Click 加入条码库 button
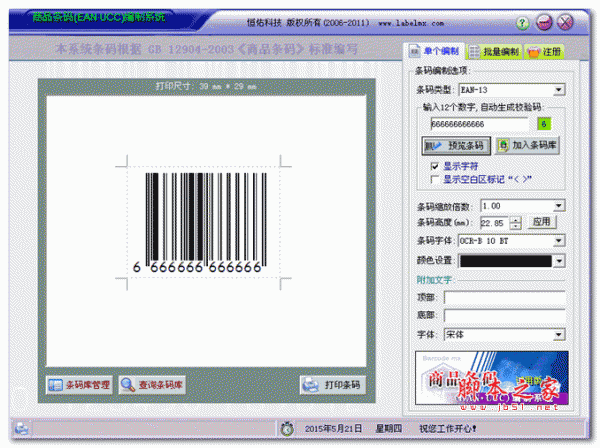Image resolution: width=600 pixels, height=448 pixels. (x=527, y=145)
